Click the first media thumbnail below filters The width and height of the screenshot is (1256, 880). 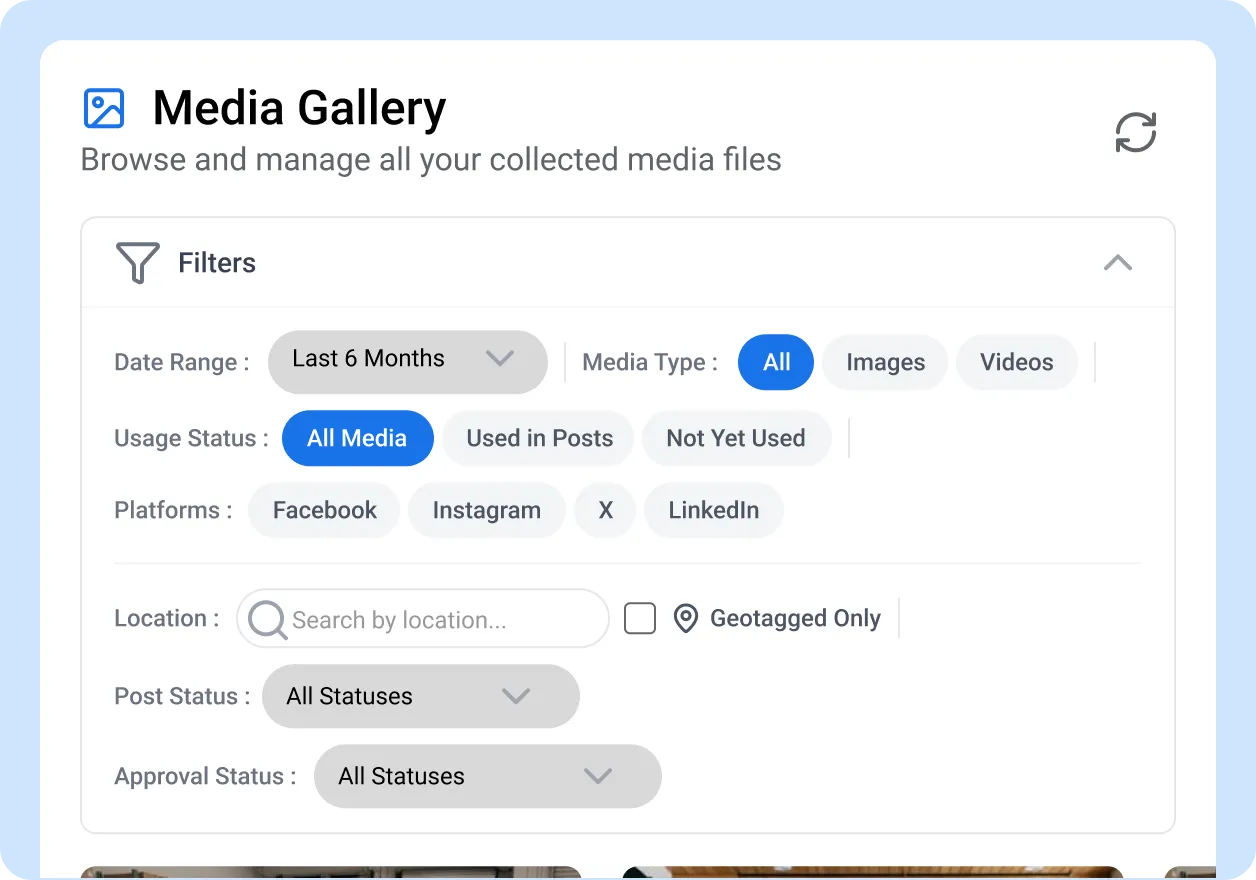tap(331, 873)
